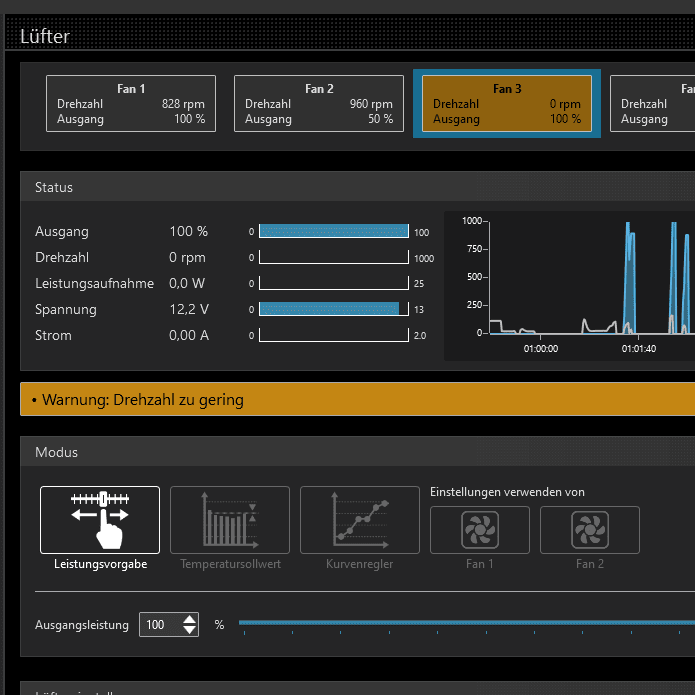The height and width of the screenshot is (695, 695).
Task: Click the Leistungsaufnahme level bar
Action: [334, 283]
